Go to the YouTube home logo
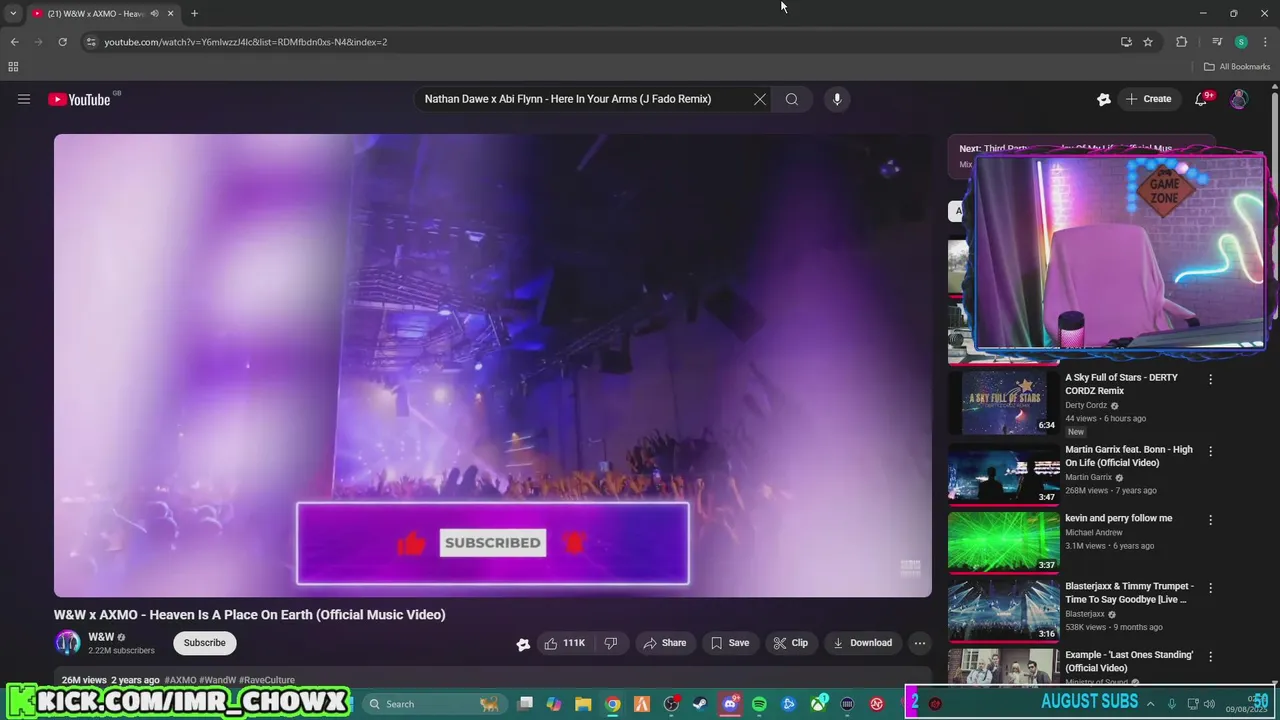Screen dimensions: 1280x720 79,99
